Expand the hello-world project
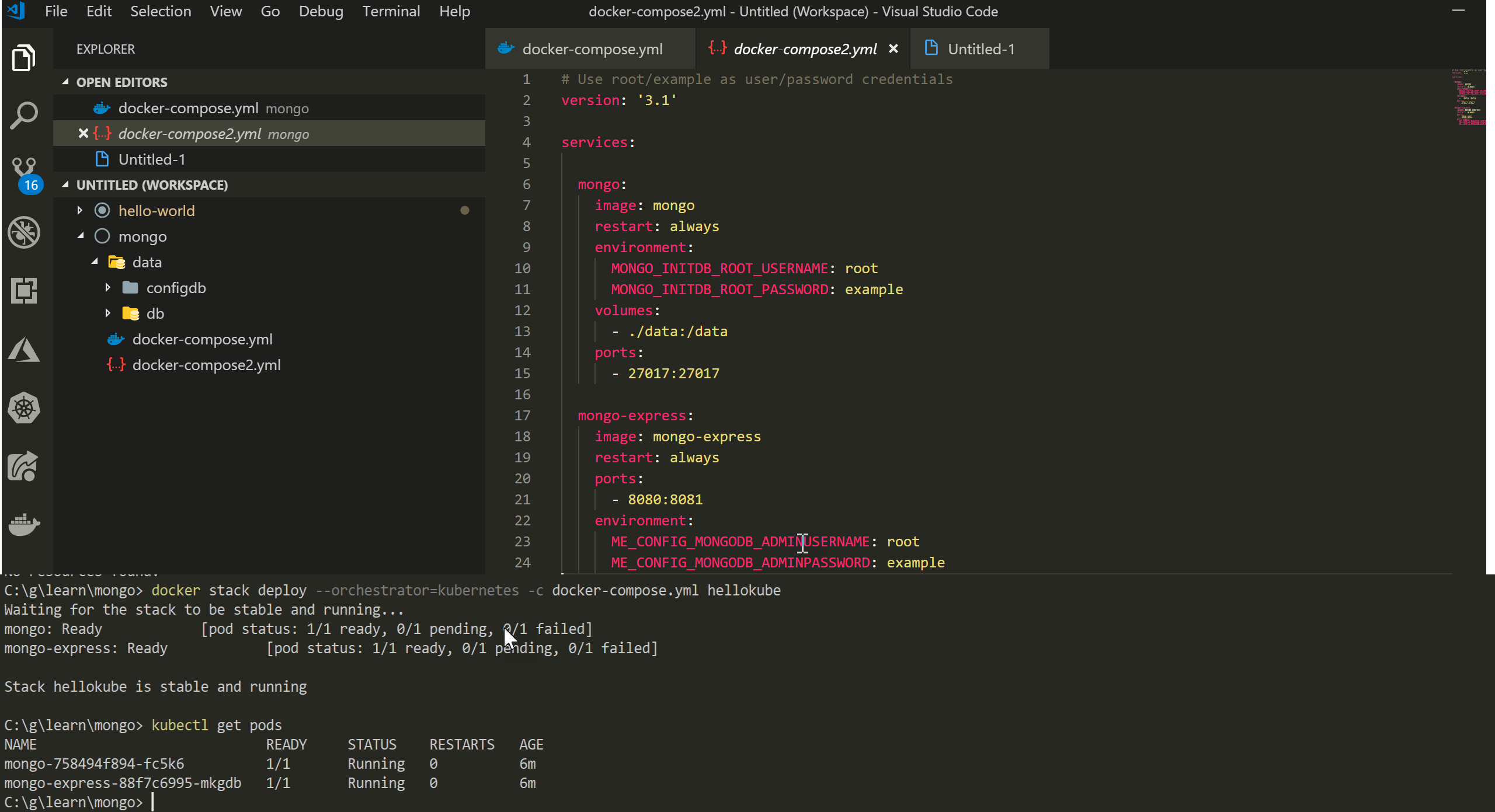This screenshot has height=812, width=1495. [x=80, y=210]
